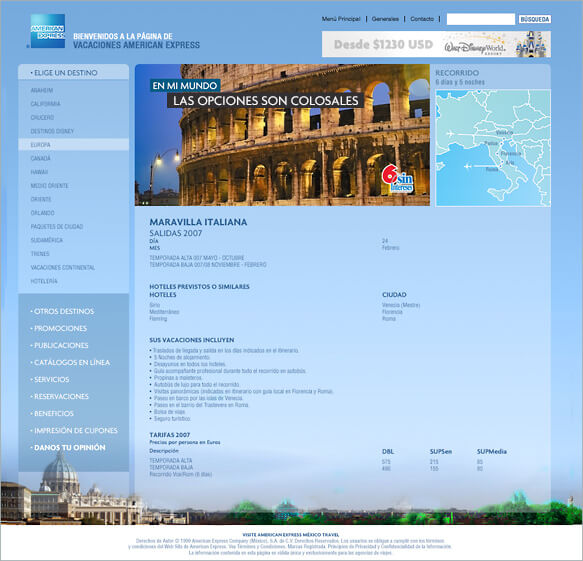Click the Búsqueda button
This screenshot has height=561, width=583.
point(535,19)
